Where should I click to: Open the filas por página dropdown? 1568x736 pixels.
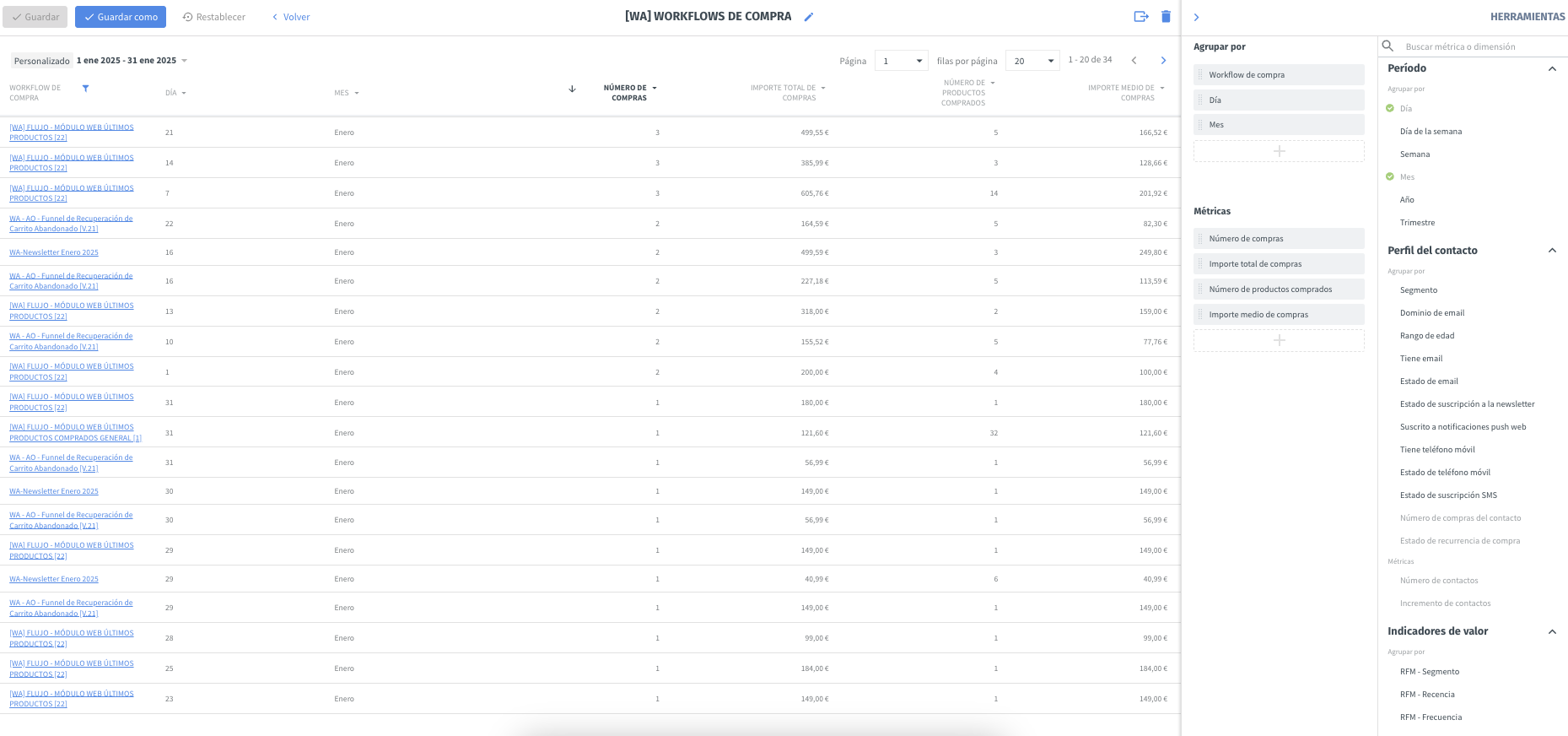coord(1032,61)
